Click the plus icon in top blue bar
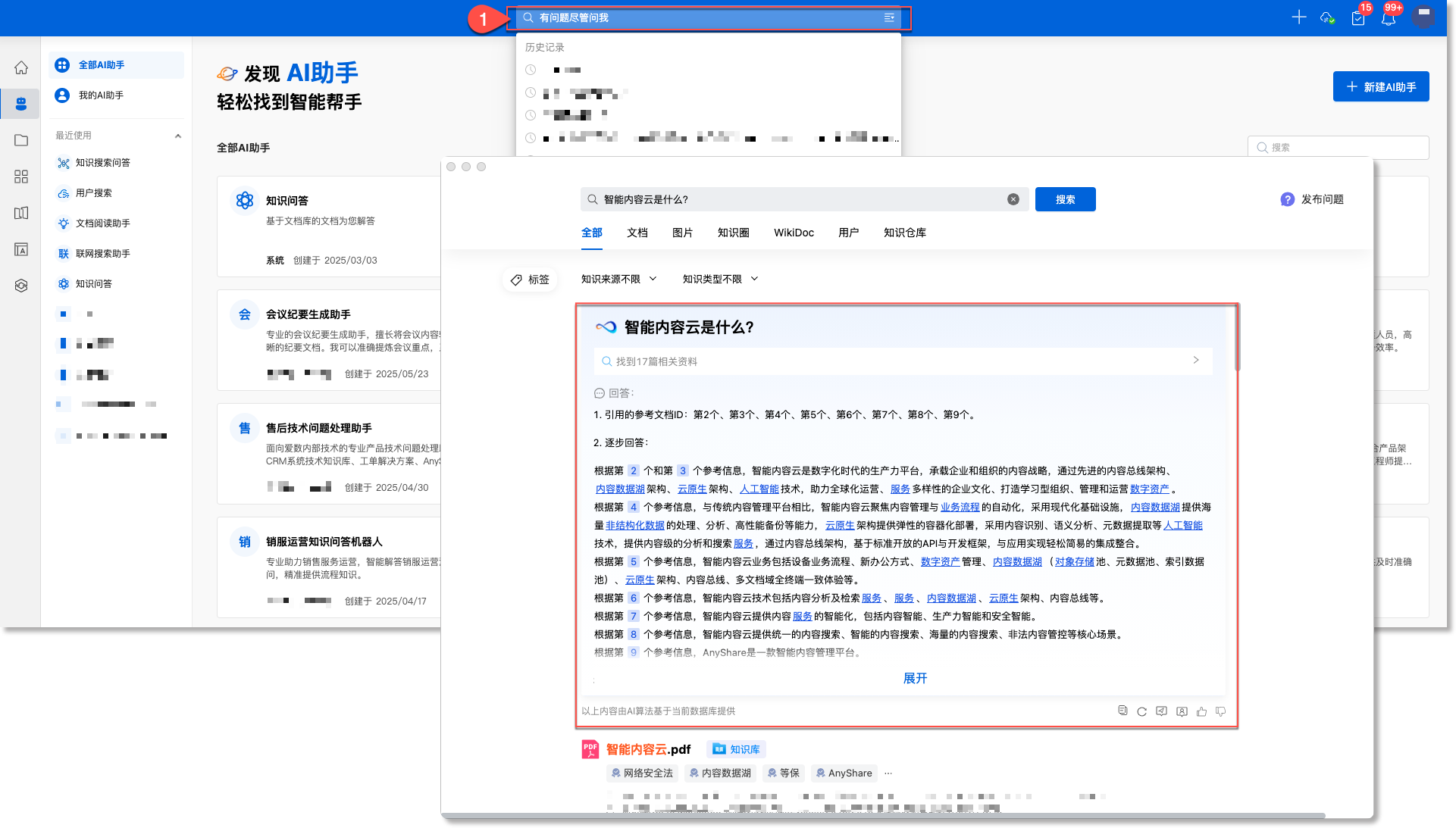The image size is (1456, 828). [1299, 17]
